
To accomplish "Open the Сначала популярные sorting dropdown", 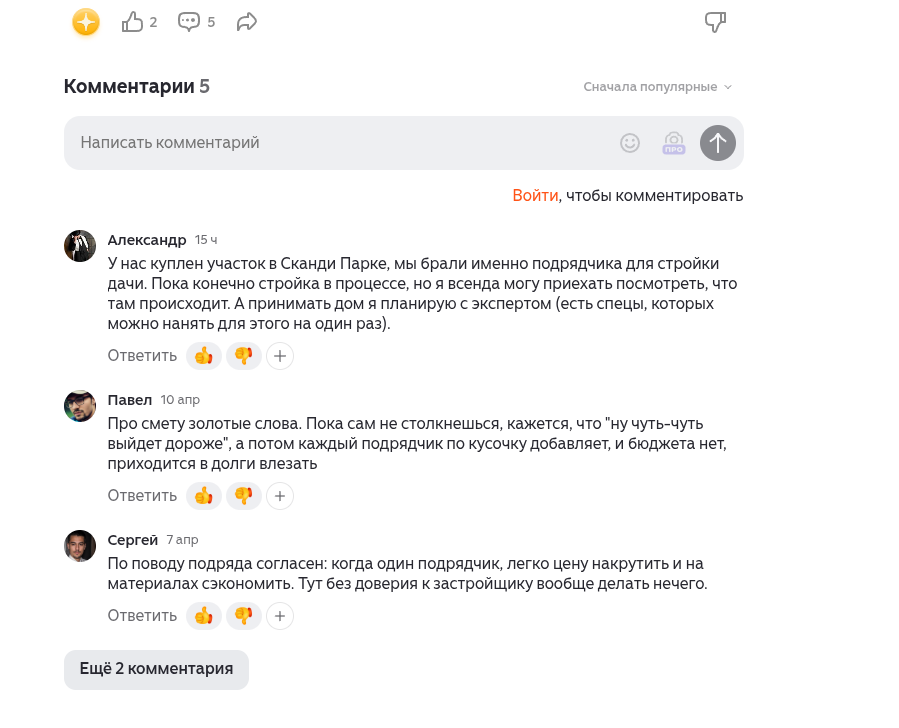I will point(658,87).
